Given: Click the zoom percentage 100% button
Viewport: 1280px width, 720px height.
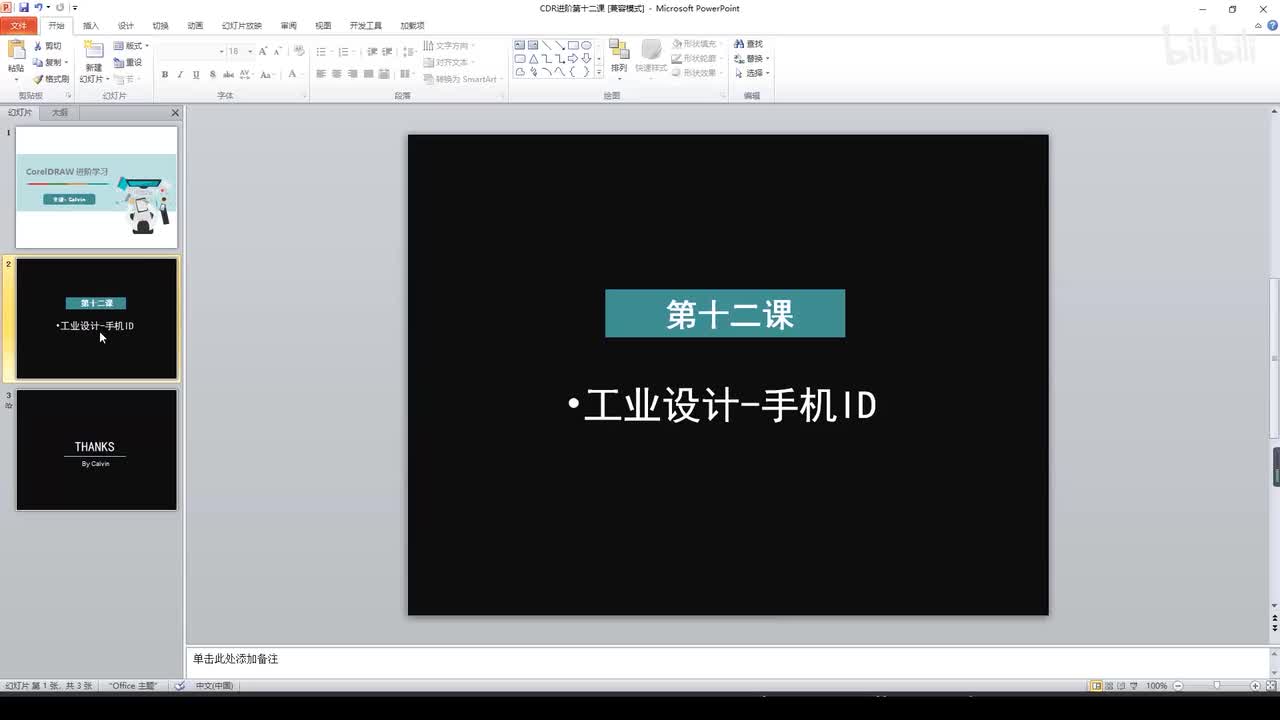Looking at the screenshot, I should (1156, 686).
